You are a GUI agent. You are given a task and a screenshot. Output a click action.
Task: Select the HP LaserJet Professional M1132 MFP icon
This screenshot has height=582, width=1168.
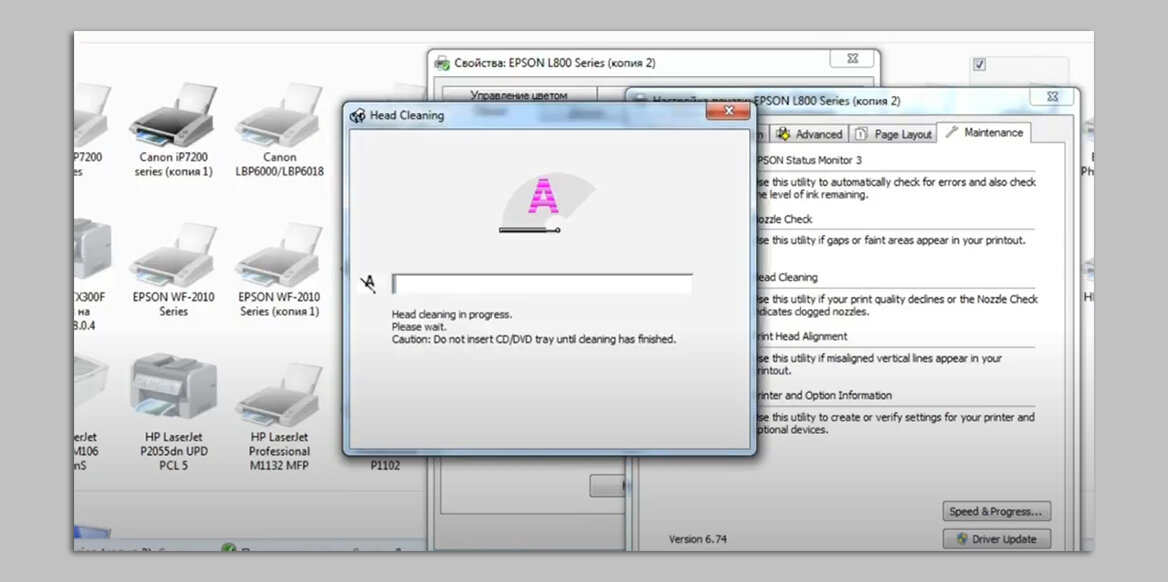279,395
